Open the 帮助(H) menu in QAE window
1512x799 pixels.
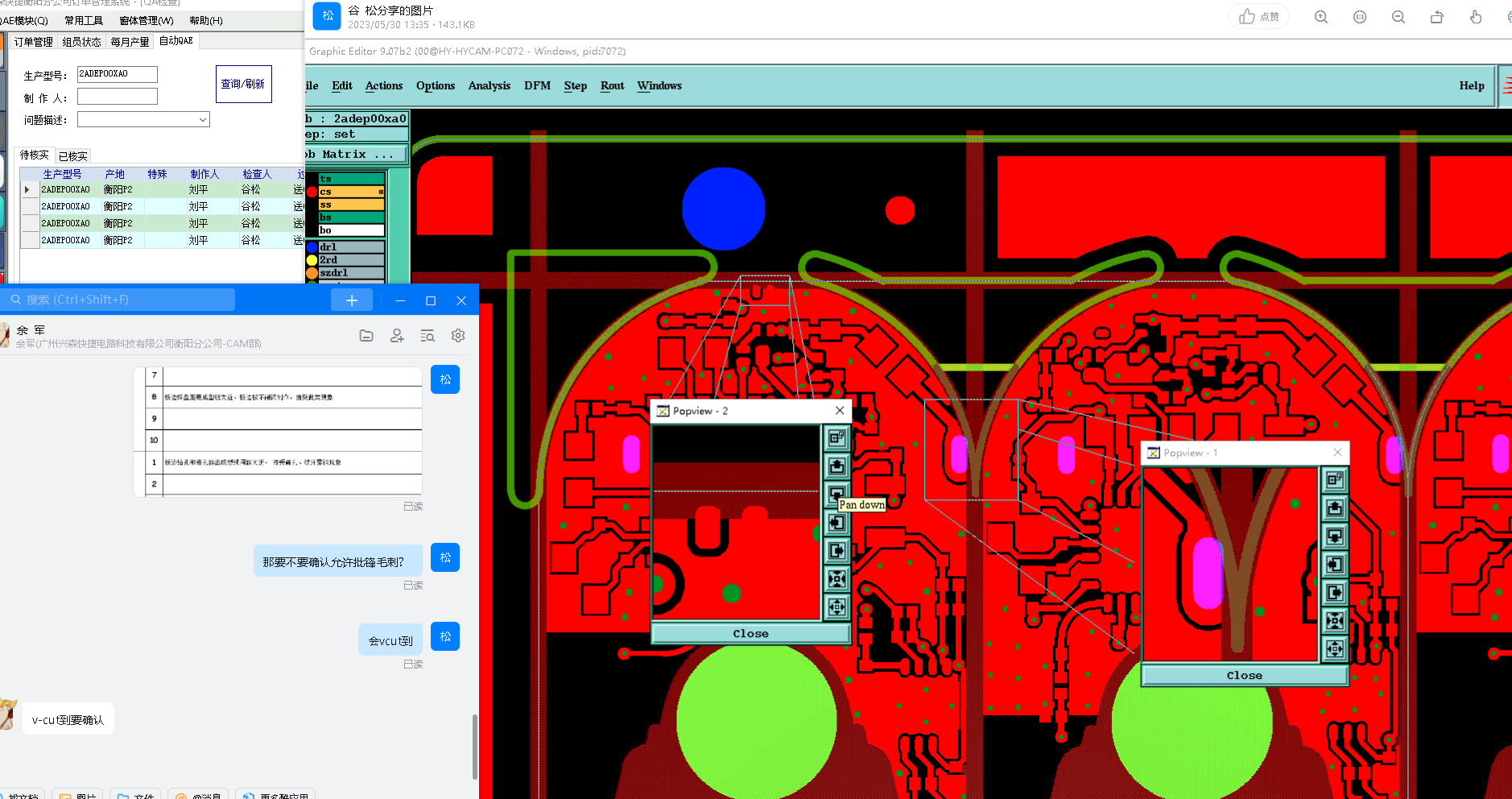[x=206, y=21]
